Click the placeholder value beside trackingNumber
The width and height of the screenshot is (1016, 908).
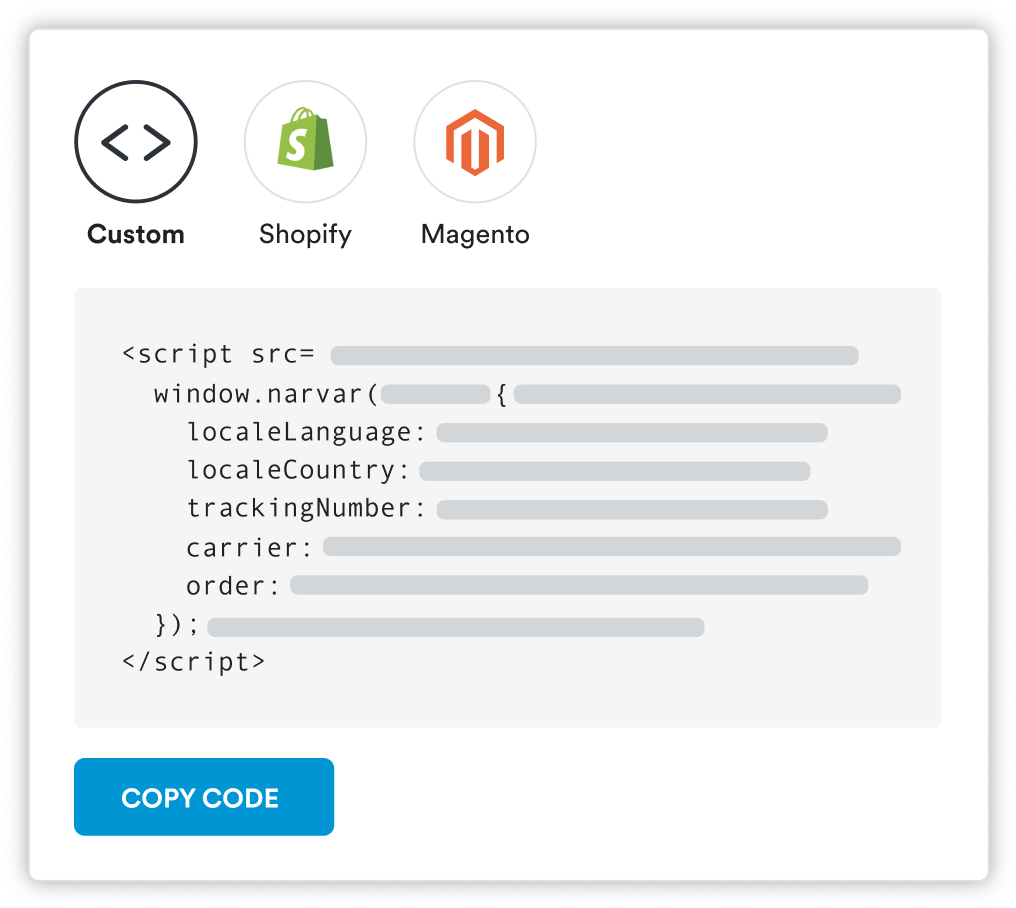631,510
